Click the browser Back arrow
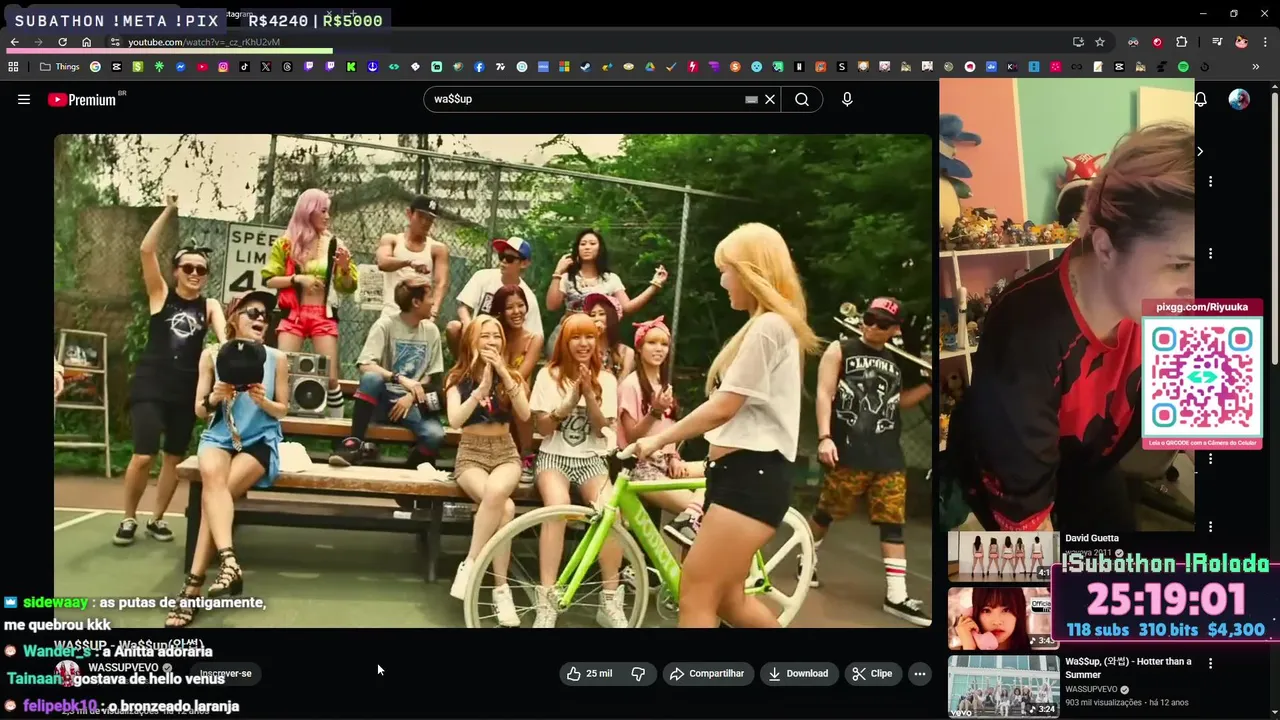 [x=15, y=42]
